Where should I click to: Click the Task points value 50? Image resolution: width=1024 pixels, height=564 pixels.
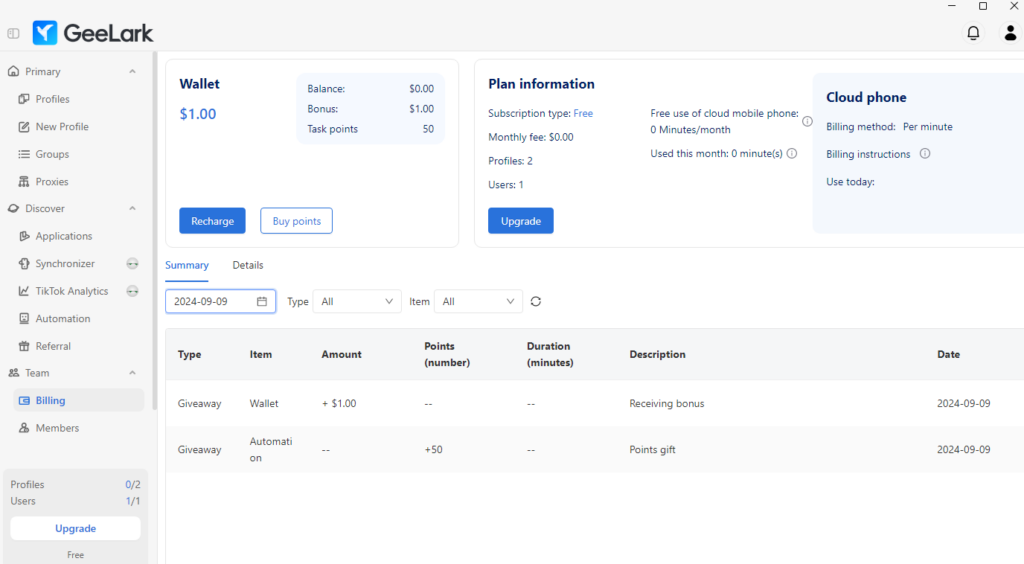[428, 129]
